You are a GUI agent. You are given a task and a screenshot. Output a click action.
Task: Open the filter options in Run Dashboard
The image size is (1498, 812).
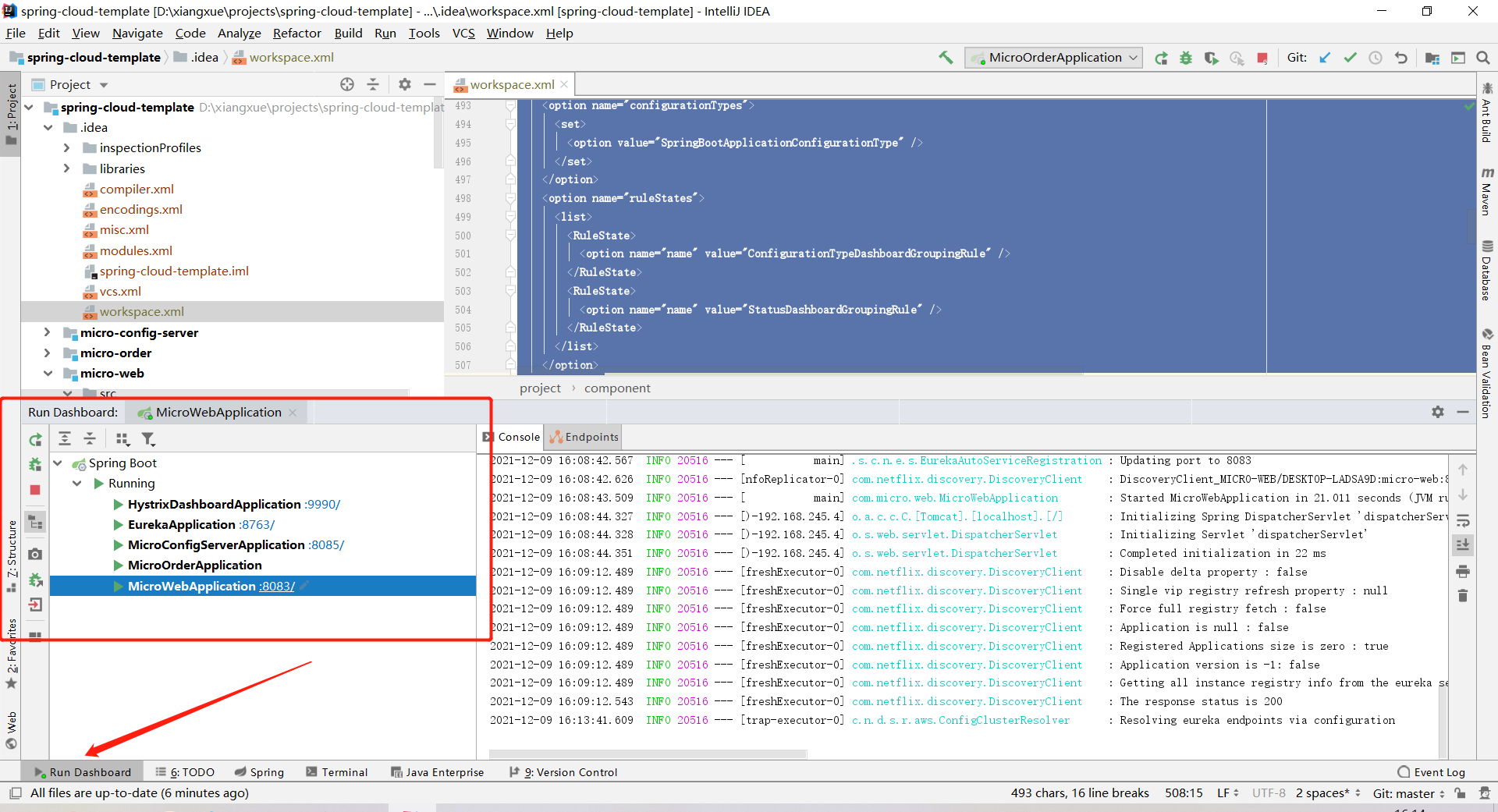click(x=148, y=439)
